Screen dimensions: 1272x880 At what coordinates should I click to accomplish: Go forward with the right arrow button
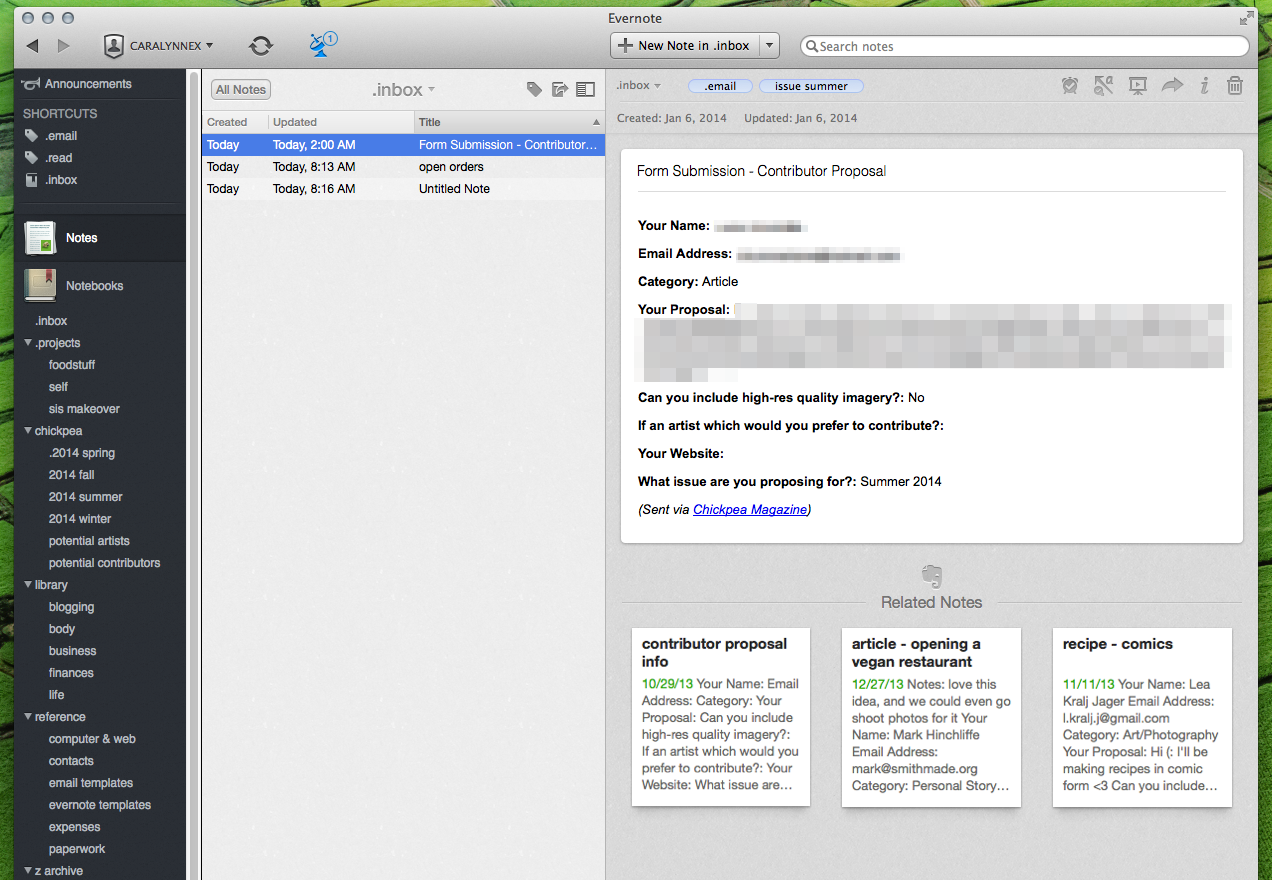[64, 46]
